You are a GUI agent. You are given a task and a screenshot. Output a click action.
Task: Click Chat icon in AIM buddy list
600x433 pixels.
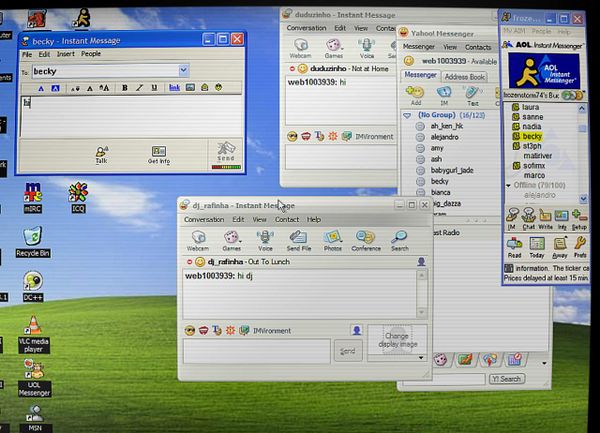[x=529, y=219]
